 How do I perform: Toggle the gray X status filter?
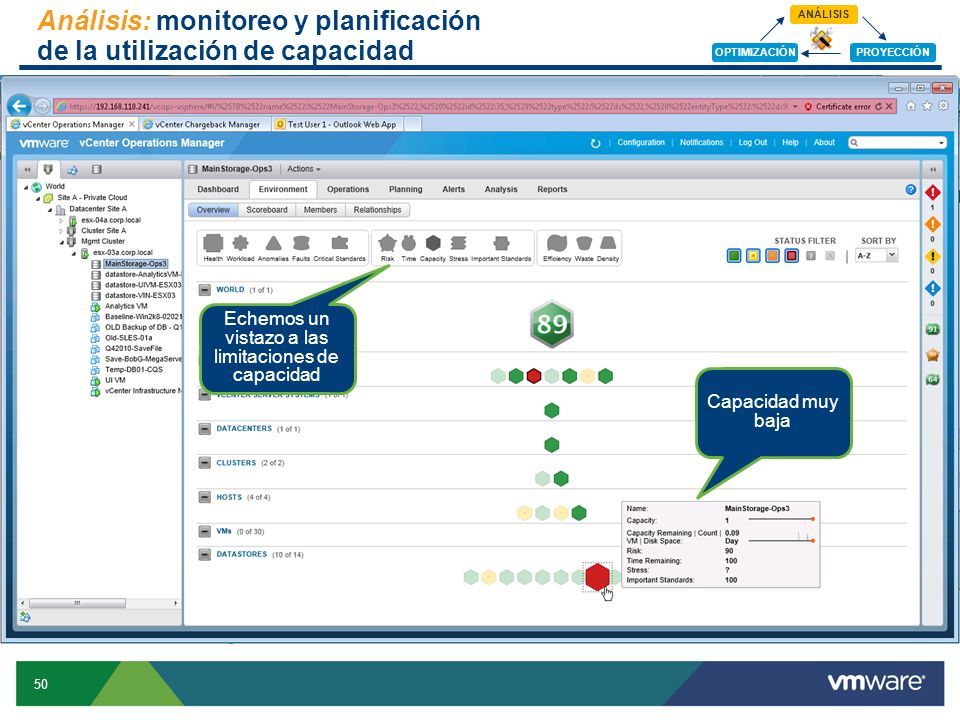[x=830, y=255]
